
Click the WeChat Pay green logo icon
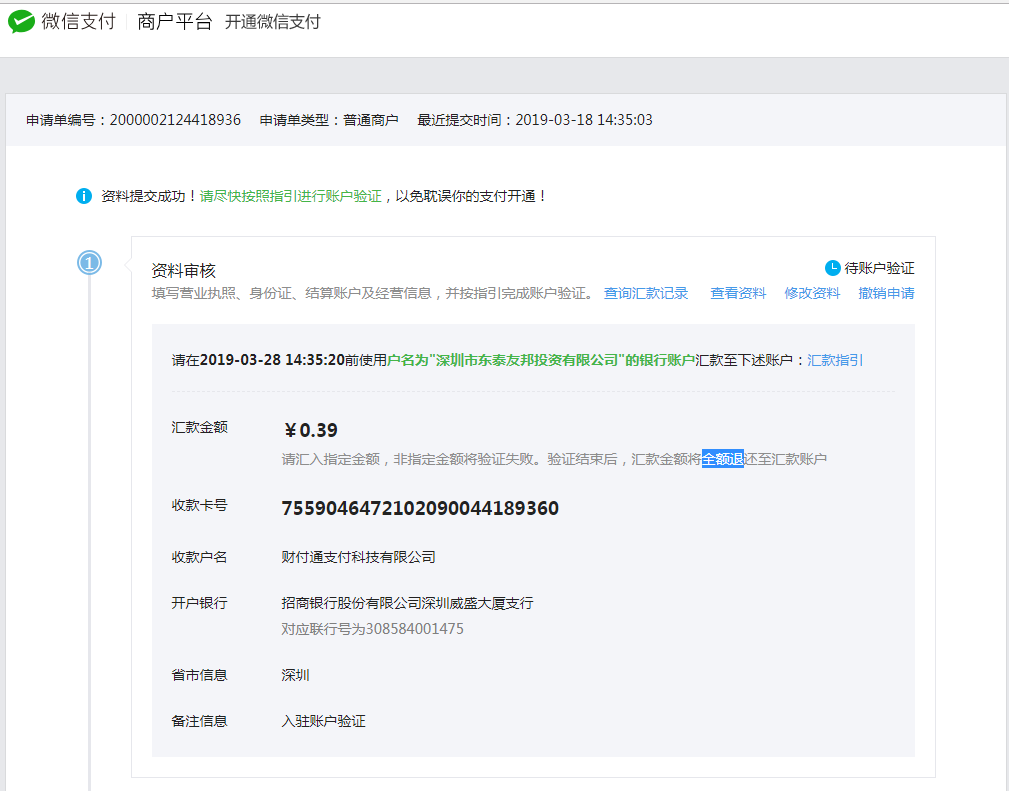(x=21, y=21)
